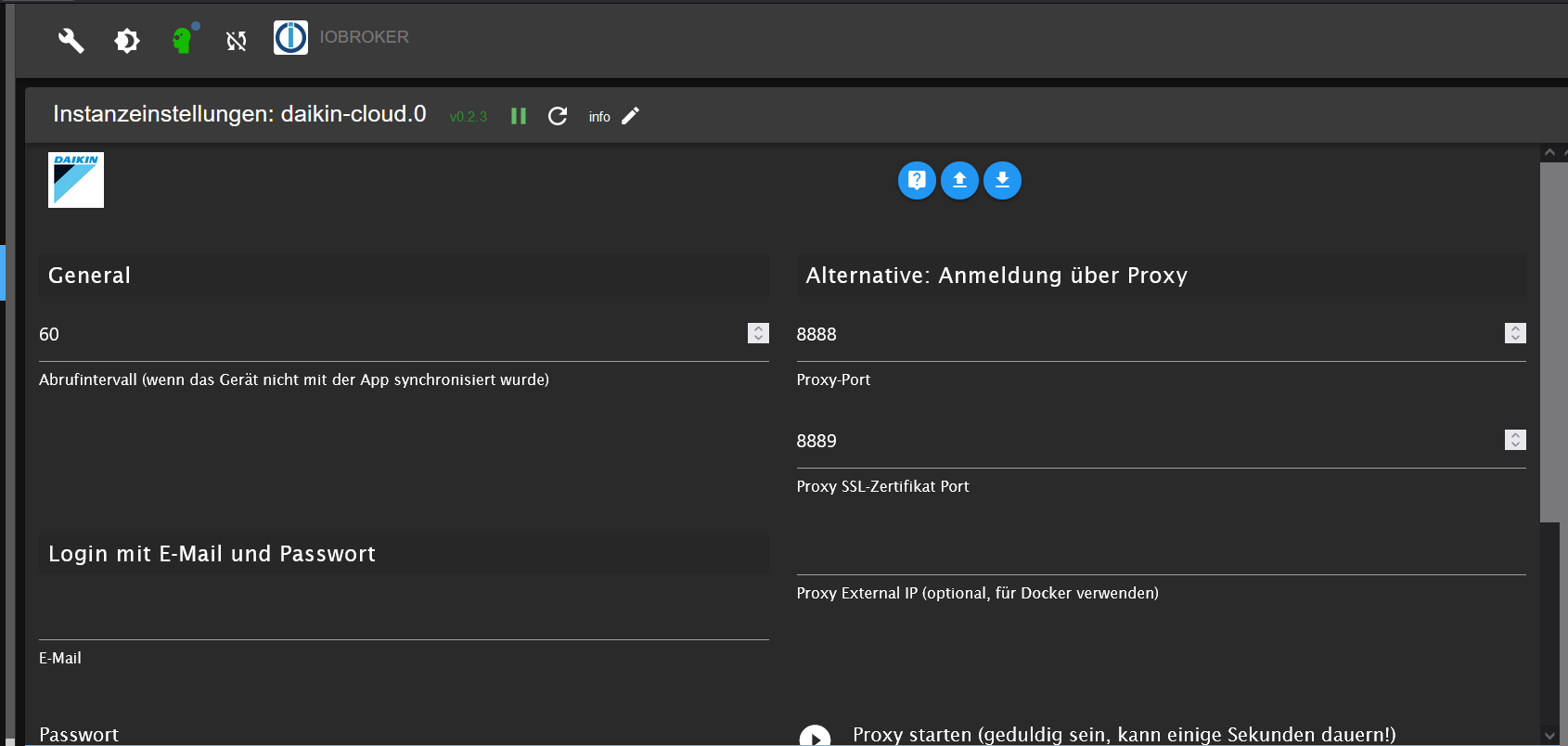Click the Abrufintervall stepper arrows
The image size is (1568, 746).
[758, 333]
